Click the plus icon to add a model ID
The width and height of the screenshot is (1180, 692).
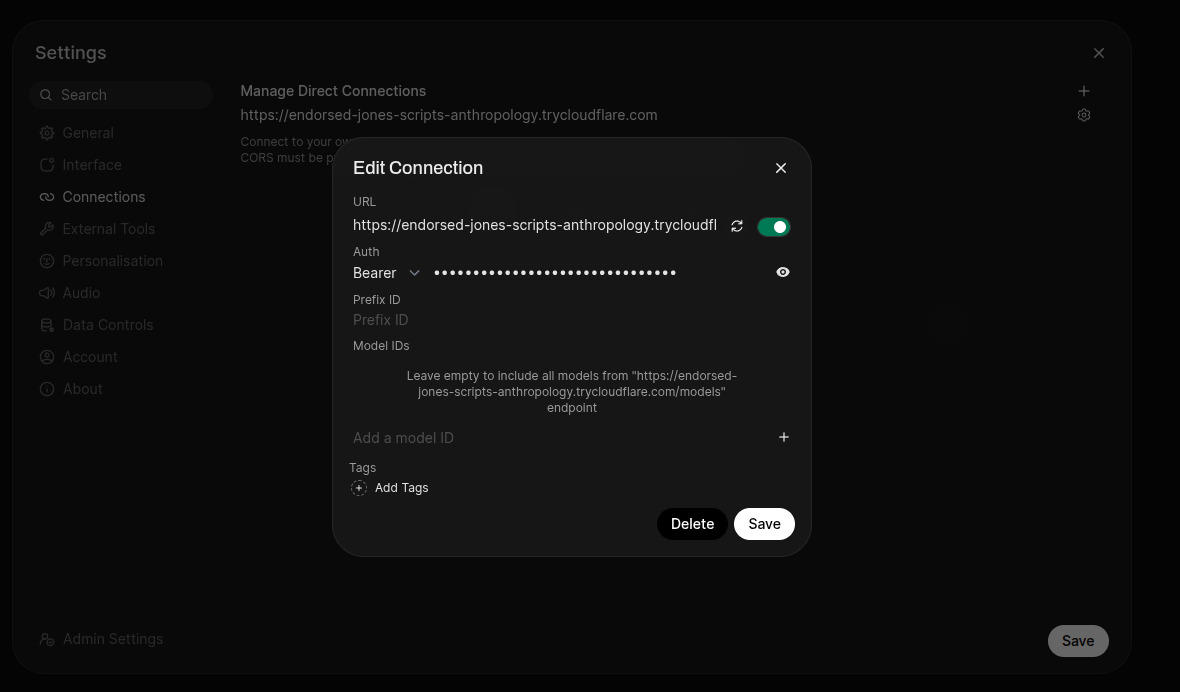coord(784,437)
